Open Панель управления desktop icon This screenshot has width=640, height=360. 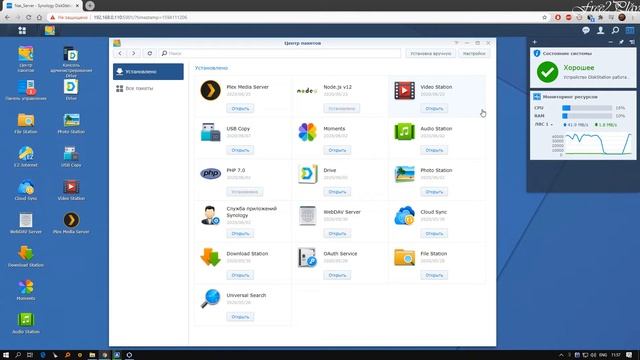(x=26, y=90)
